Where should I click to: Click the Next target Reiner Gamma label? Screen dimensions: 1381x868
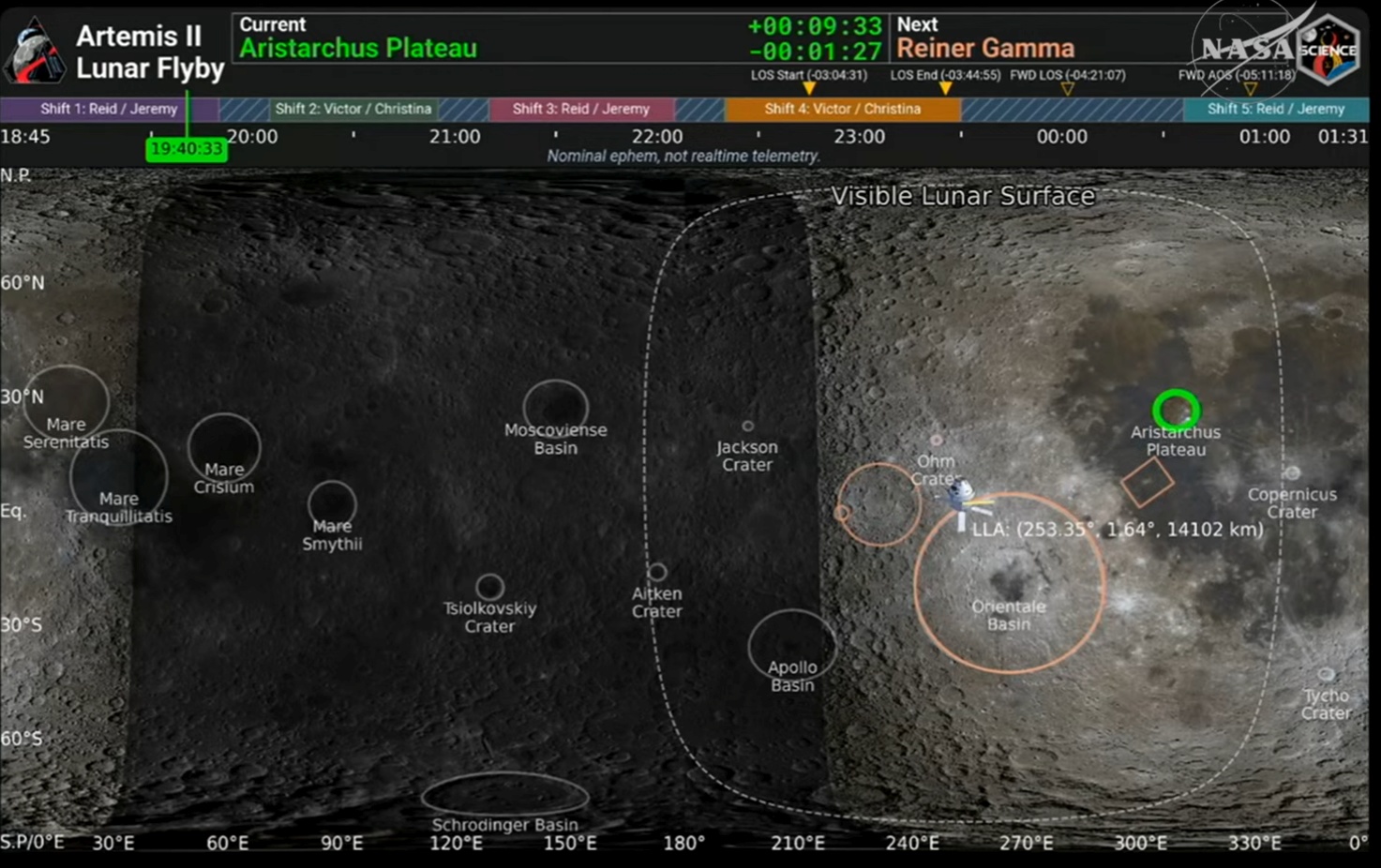985,49
